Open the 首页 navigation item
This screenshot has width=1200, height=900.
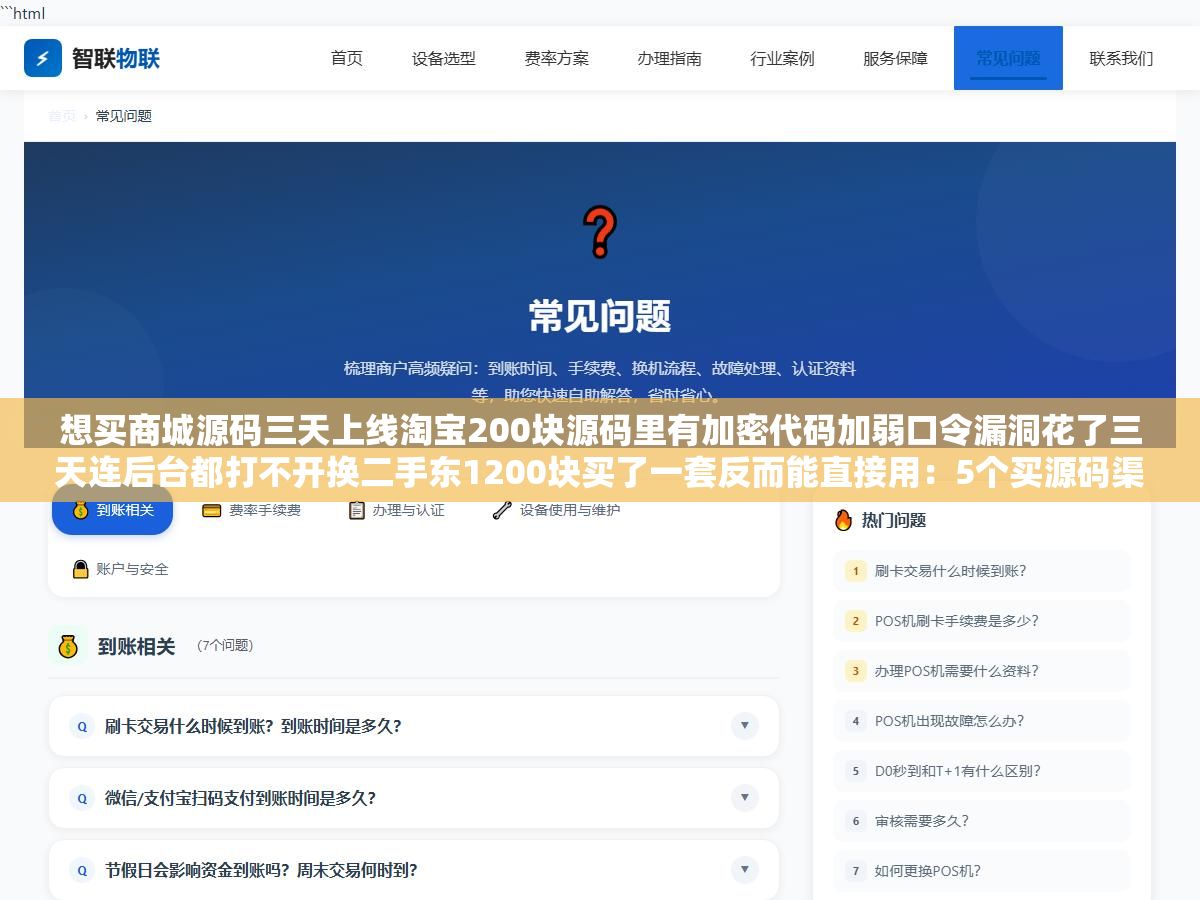pos(347,58)
